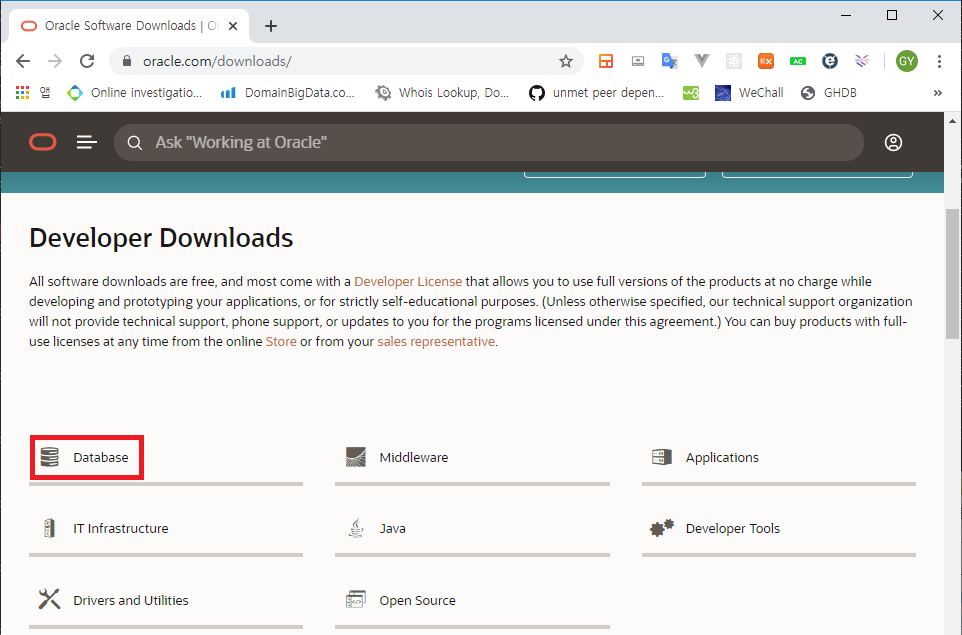Open the Developer Tools downloads link
Image resolution: width=962 pixels, height=635 pixels.
pyautogui.click(x=733, y=528)
